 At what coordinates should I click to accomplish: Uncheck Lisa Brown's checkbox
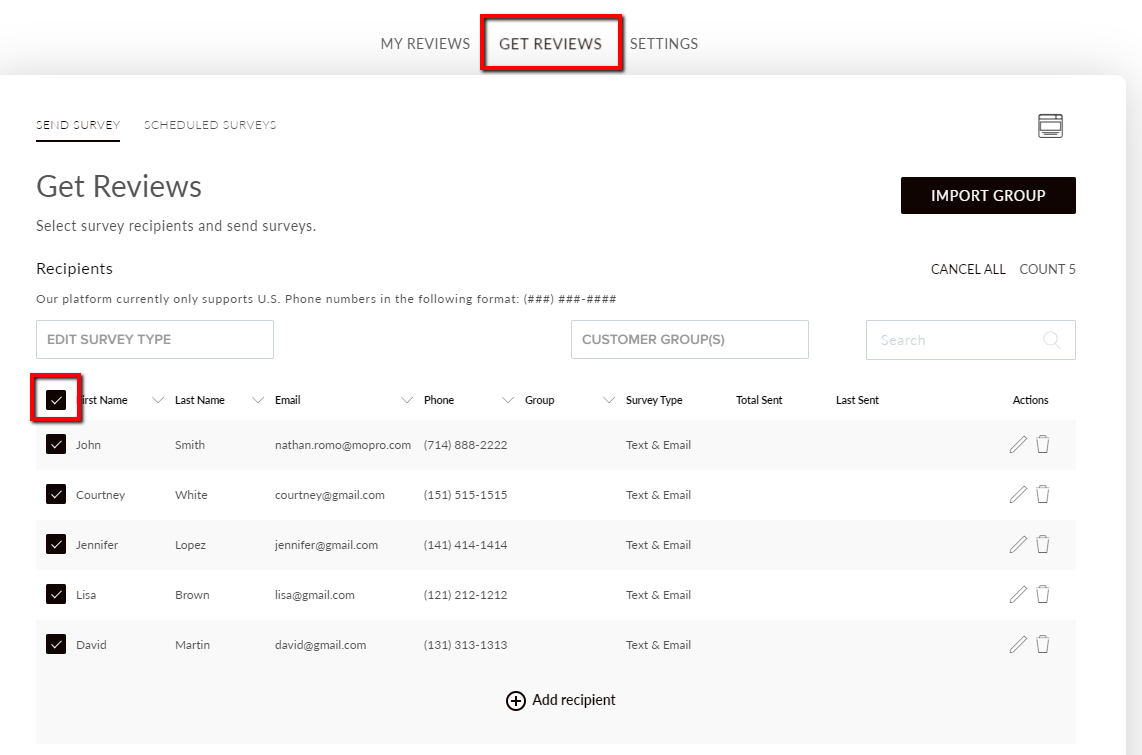56,594
